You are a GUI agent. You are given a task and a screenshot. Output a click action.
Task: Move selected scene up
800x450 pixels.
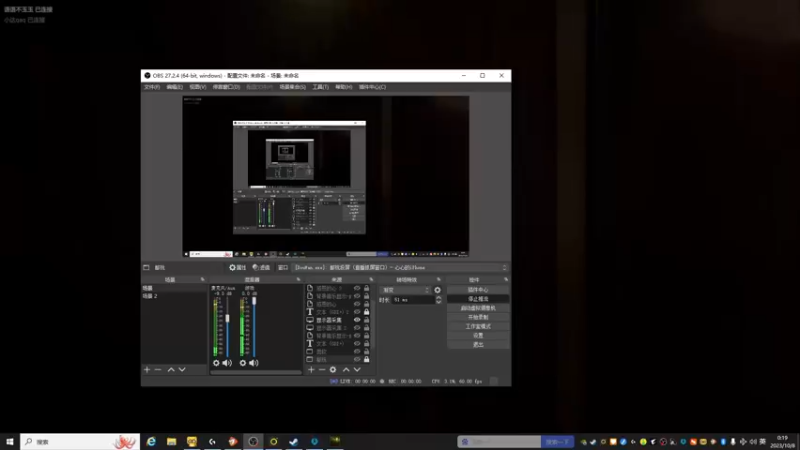point(171,369)
